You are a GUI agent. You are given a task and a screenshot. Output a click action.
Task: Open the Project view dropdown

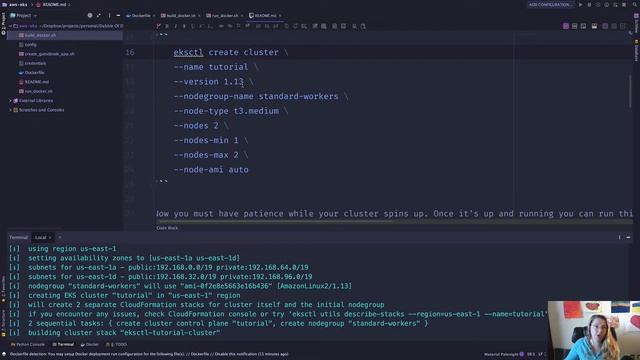tap(24, 16)
